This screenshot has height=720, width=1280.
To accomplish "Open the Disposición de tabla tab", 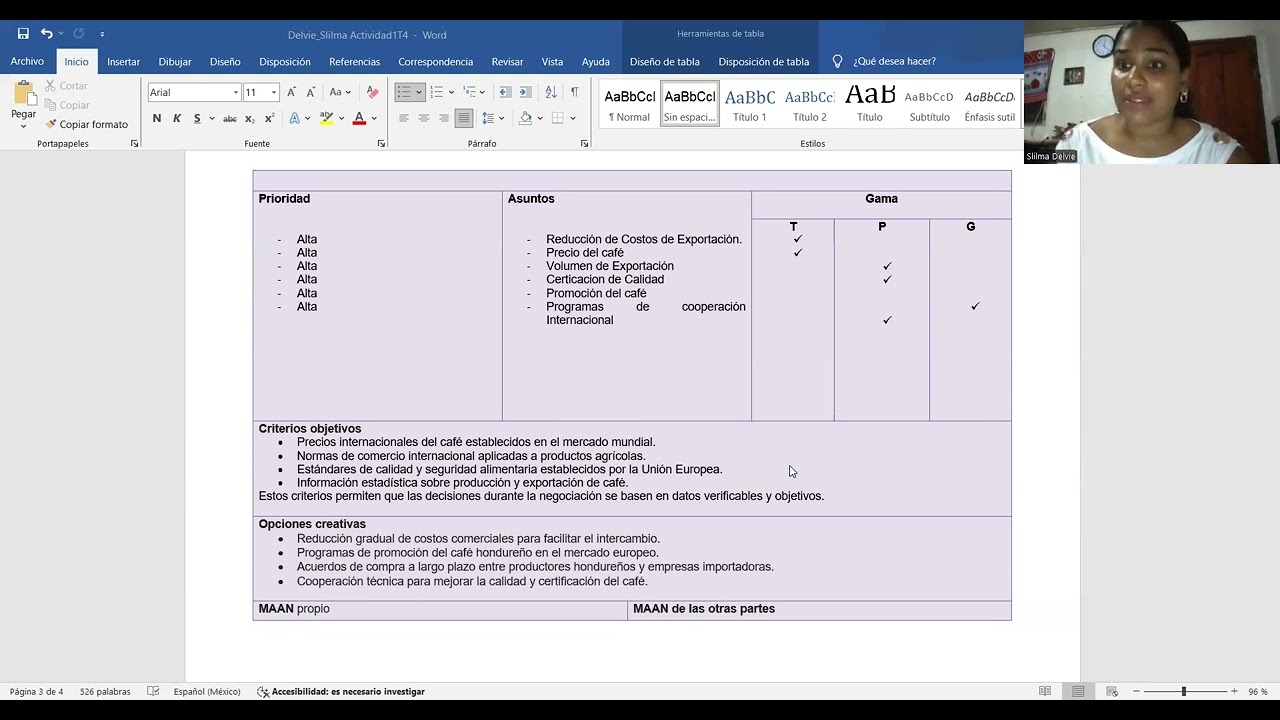I will 764,61.
